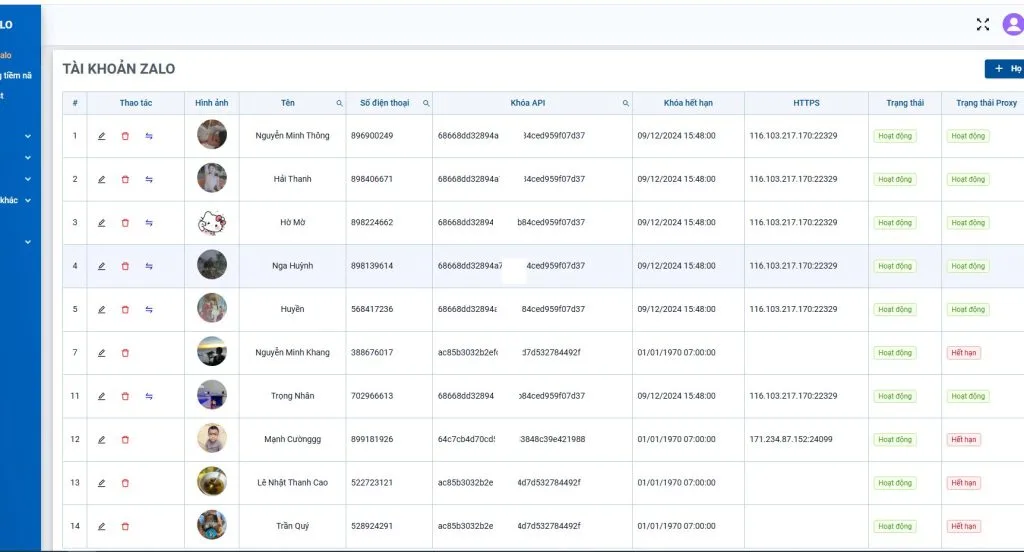This screenshot has height=552, width=1024.
Task: Expand the 'khác' sidebar menu chevron
Action: 28,200
